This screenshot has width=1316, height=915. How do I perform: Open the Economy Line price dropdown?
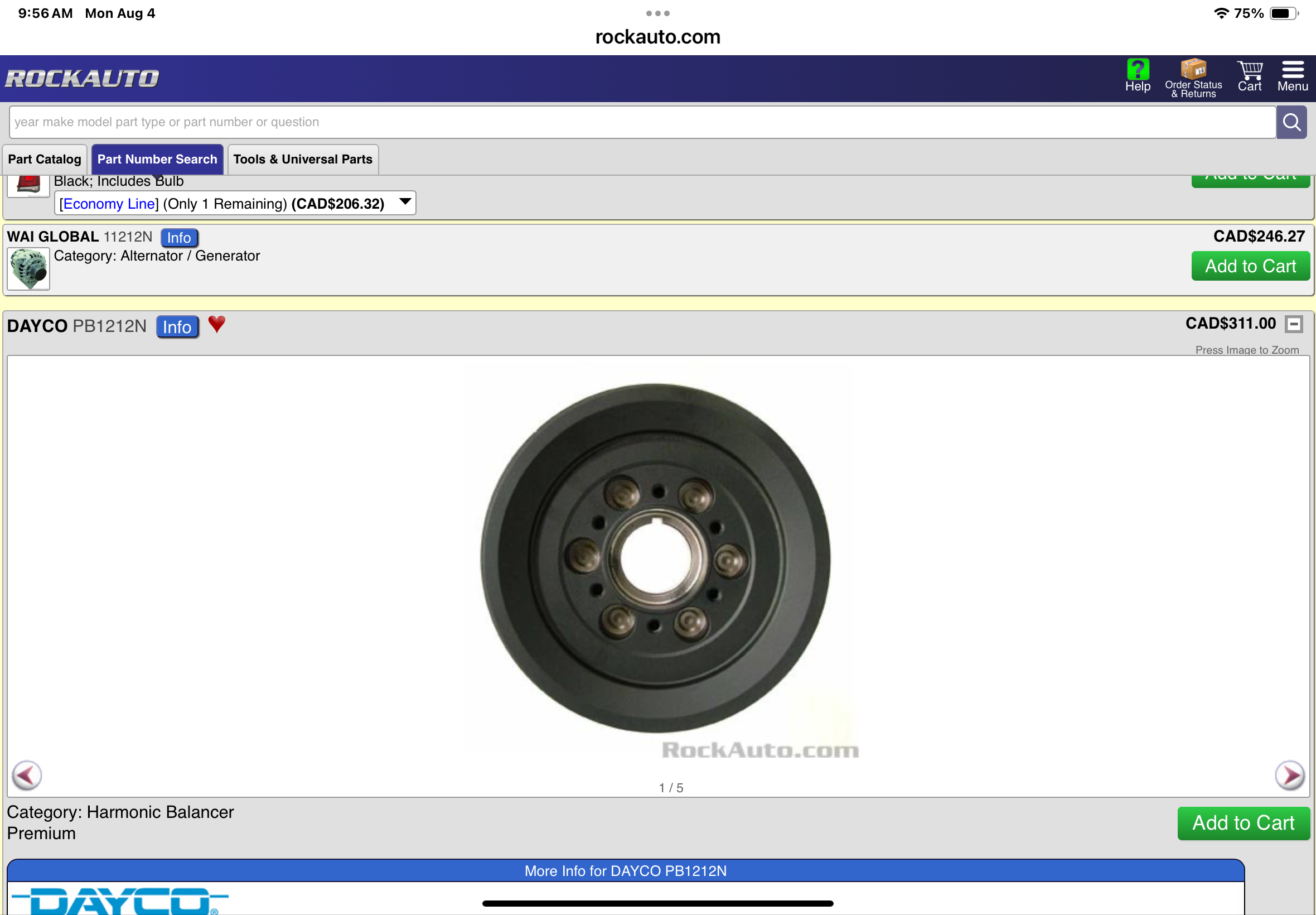[235, 203]
